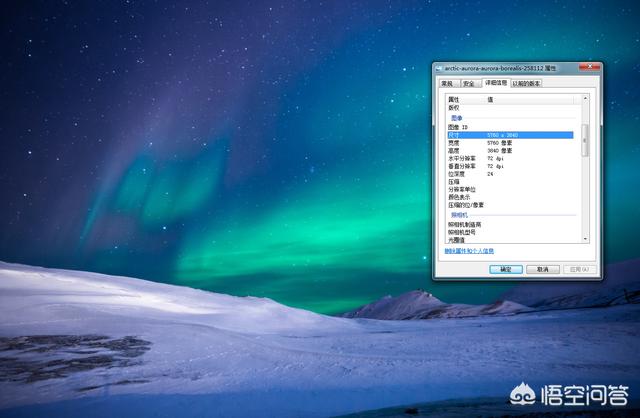
Task: Open the 删除属性和个人信息 link
Action: (469, 251)
